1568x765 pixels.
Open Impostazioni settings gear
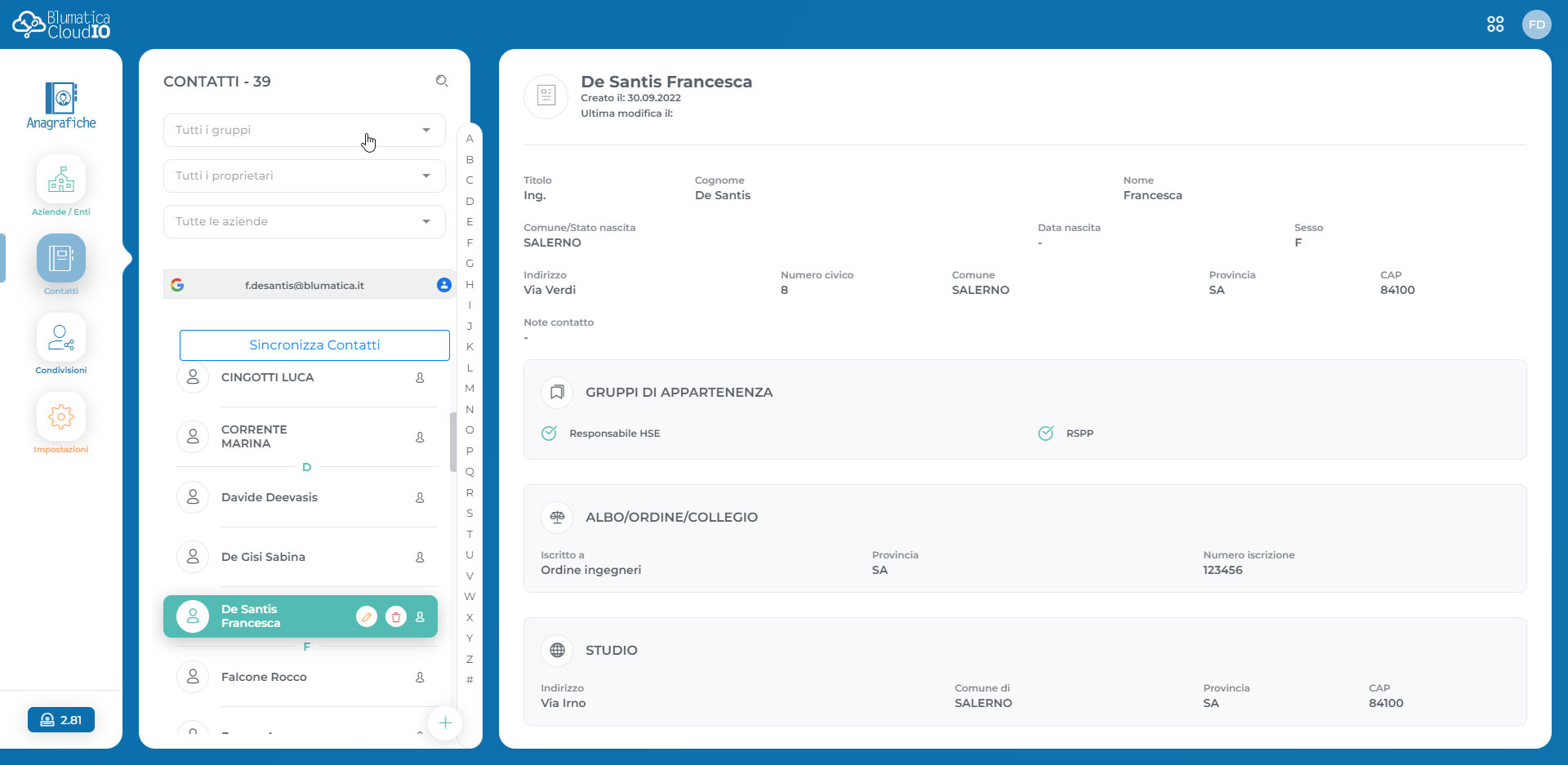[61, 417]
